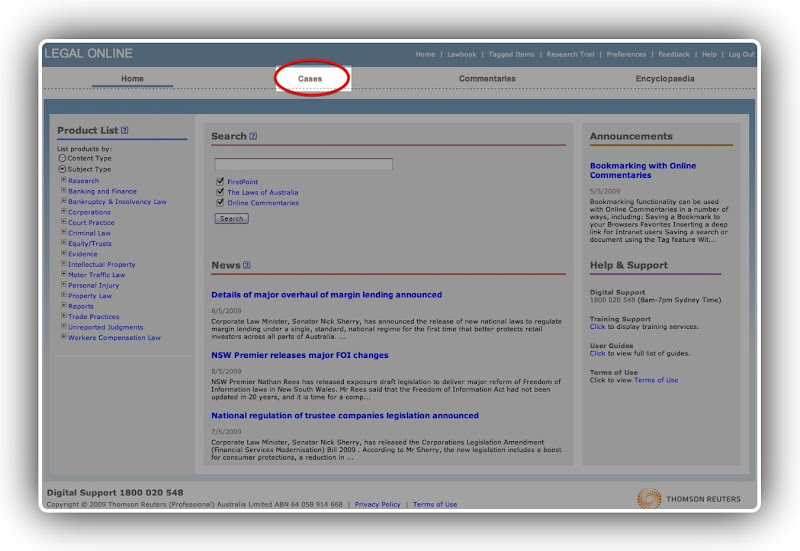800x551 pixels.
Task: Expand the Court Practice node
Action: tap(64, 222)
